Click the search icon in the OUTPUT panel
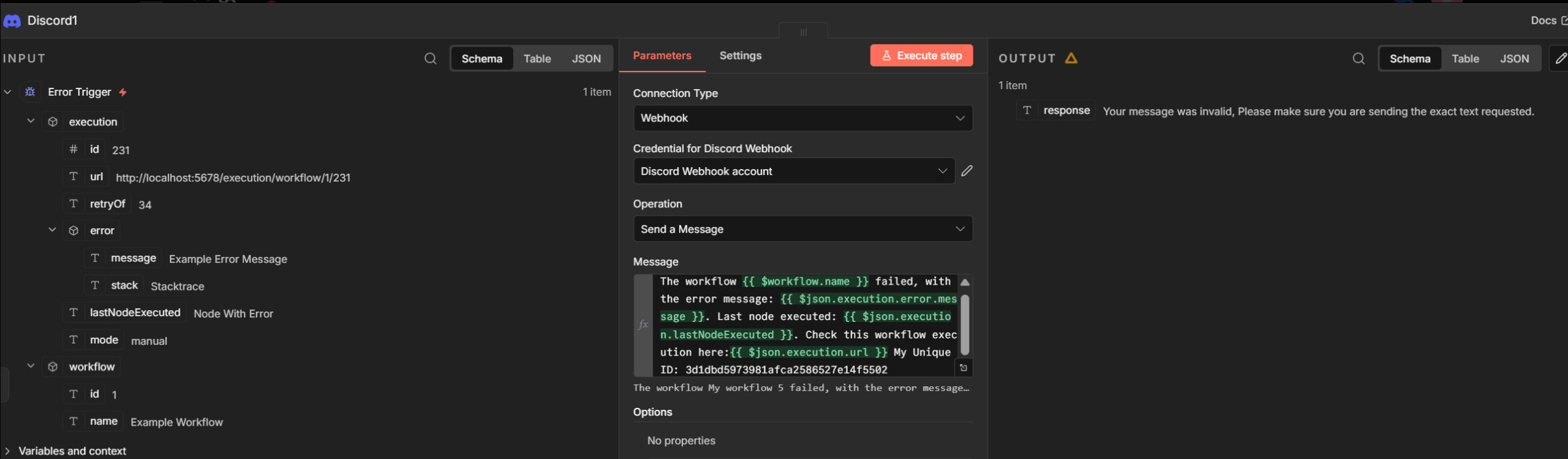 click(x=1358, y=58)
